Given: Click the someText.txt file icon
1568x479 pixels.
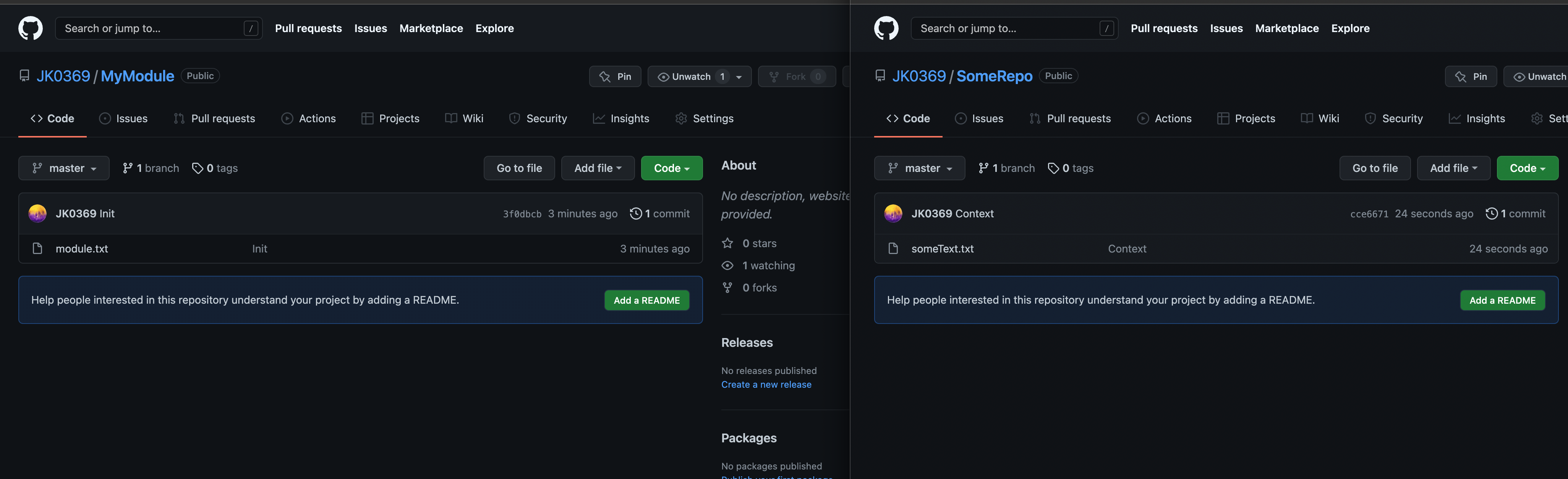Looking at the screenshot, I should pyautogui.click(x=893, y=248).
